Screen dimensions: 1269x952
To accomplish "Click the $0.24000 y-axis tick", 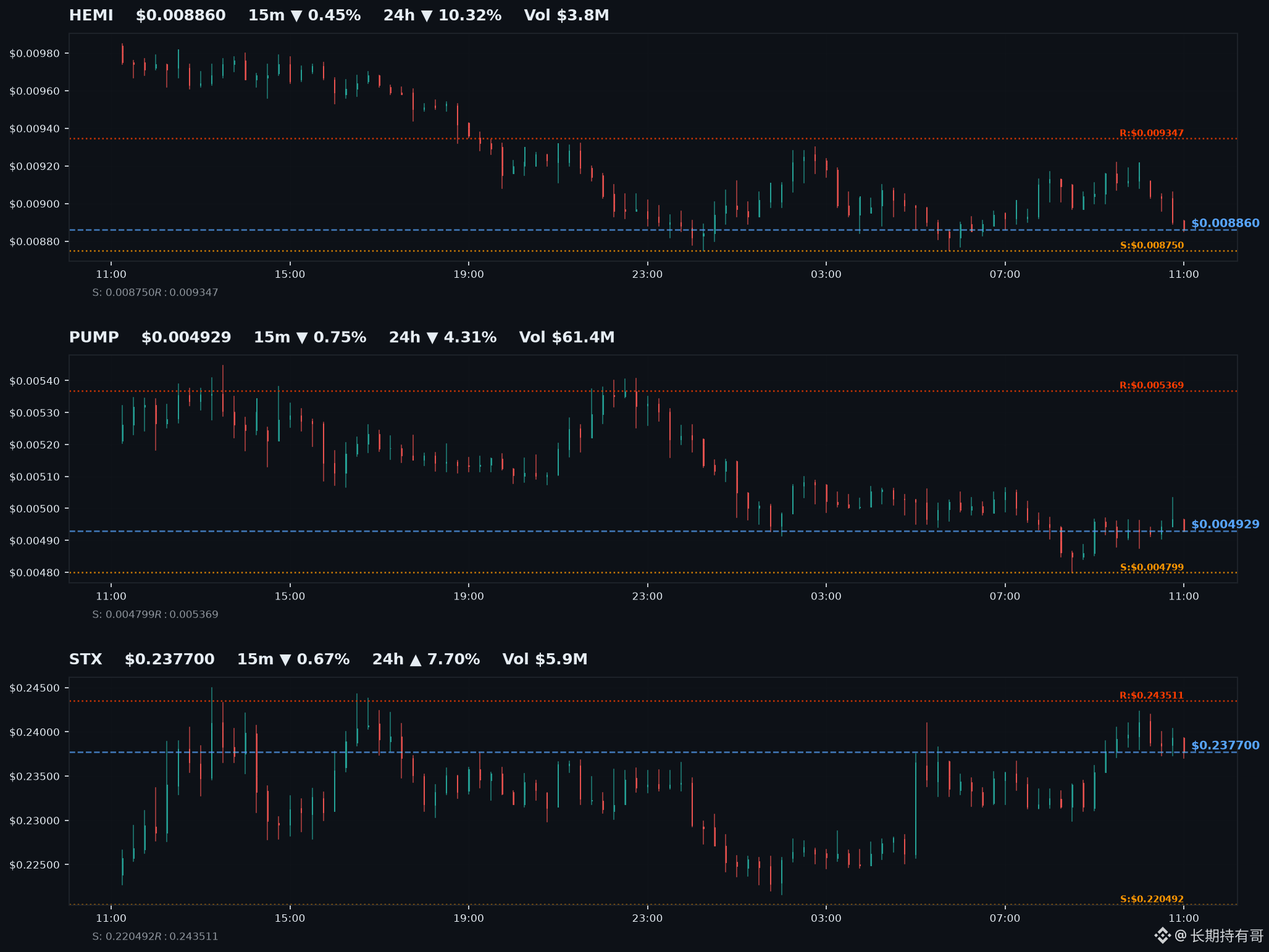I will [35, 733].
